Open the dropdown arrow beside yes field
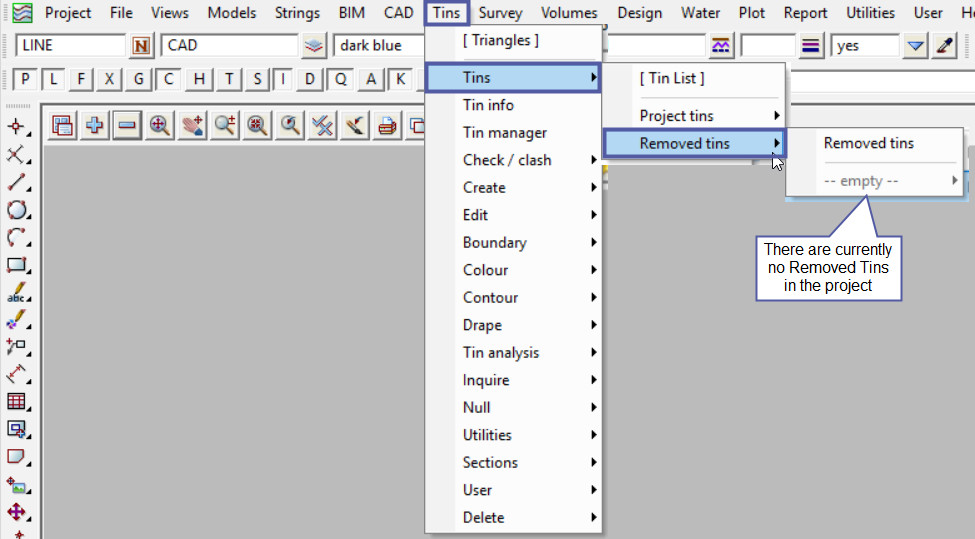This screenshot has width=975, height=539. (915, 46)
